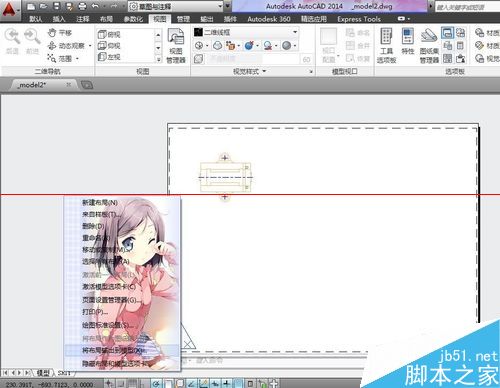Open the Express Tools ribbon tab
The width and height of the screenshot is (500, 388).
click(359, 19)
